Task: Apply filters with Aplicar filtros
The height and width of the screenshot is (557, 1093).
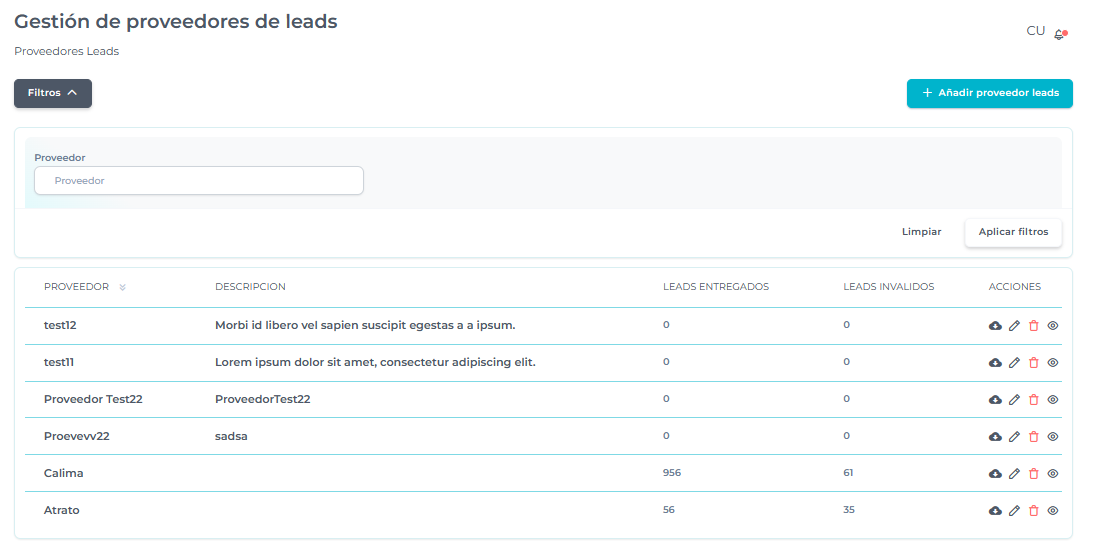Action: [x=1013, y=232]
